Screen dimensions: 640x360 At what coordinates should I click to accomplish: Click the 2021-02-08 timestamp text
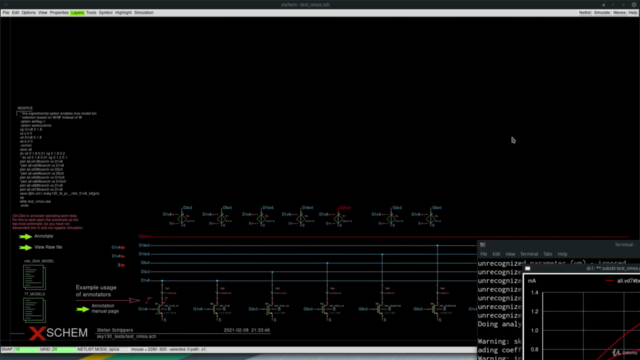point(247,330)
